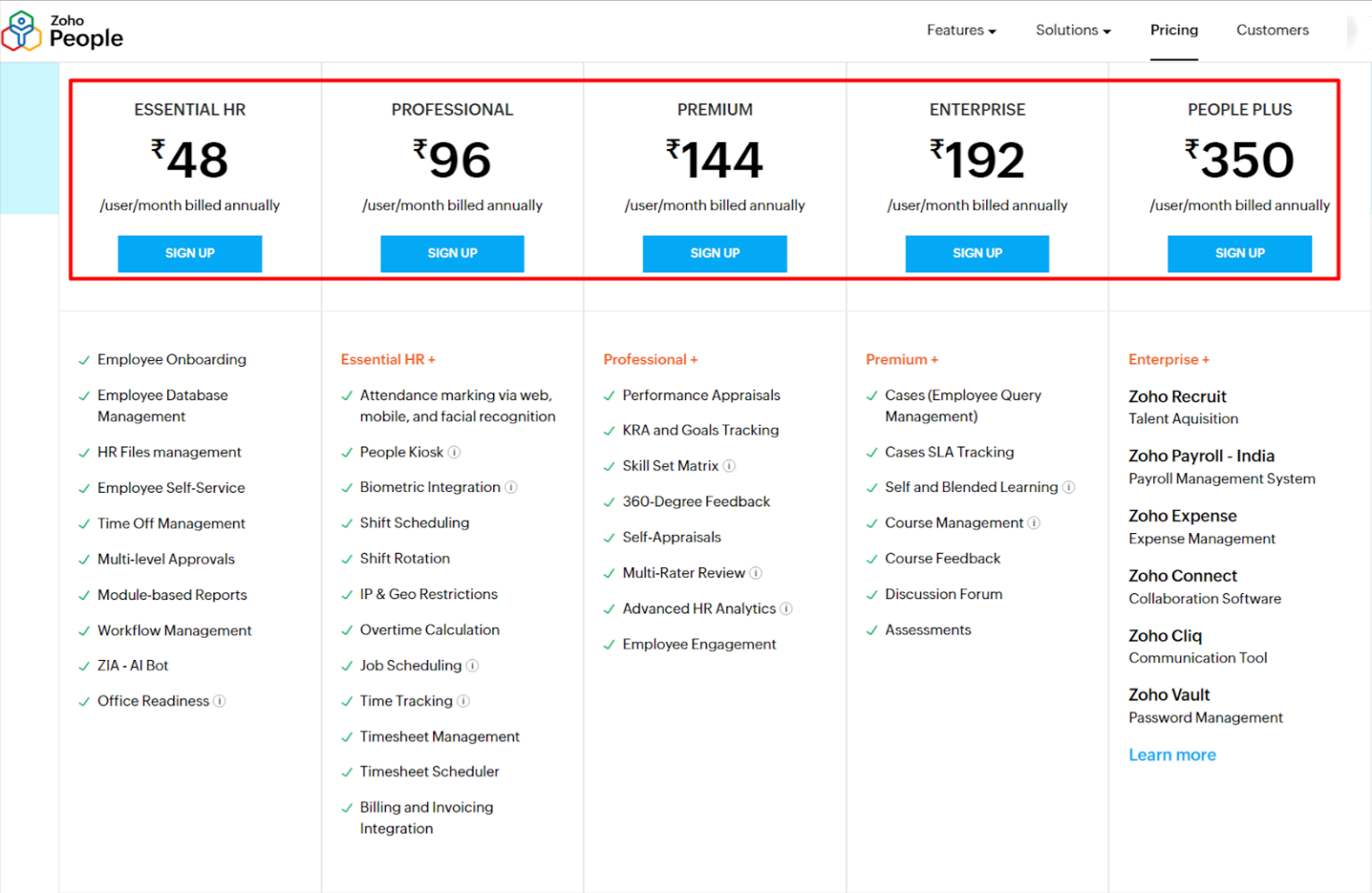Click the info icon next to Self and Blended Learning
The image size is (1372, 893).
1070,488
